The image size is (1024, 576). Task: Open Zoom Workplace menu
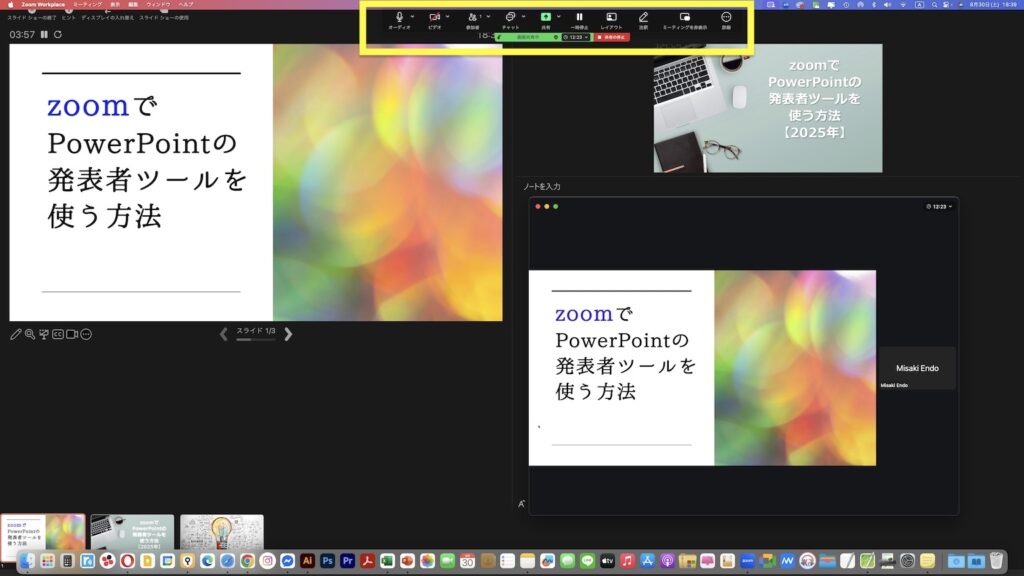(x=43, y=5)
